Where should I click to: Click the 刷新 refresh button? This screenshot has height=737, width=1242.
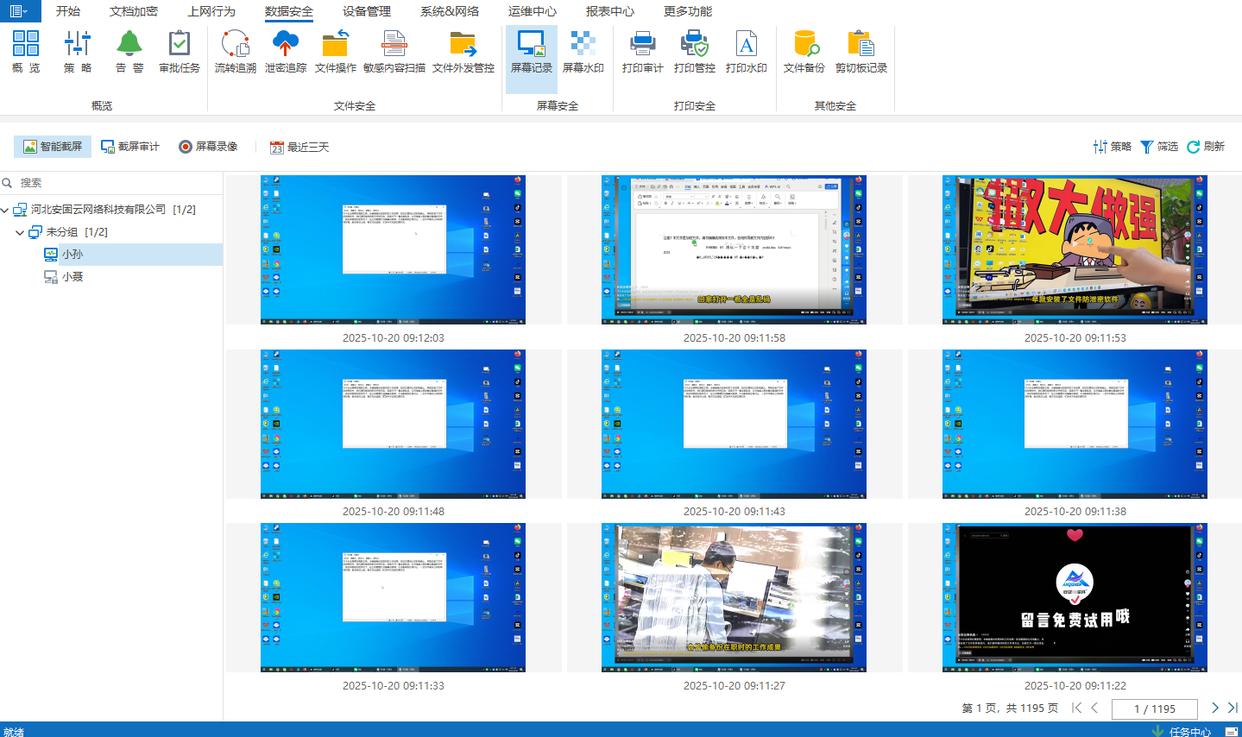(1205, 147)
